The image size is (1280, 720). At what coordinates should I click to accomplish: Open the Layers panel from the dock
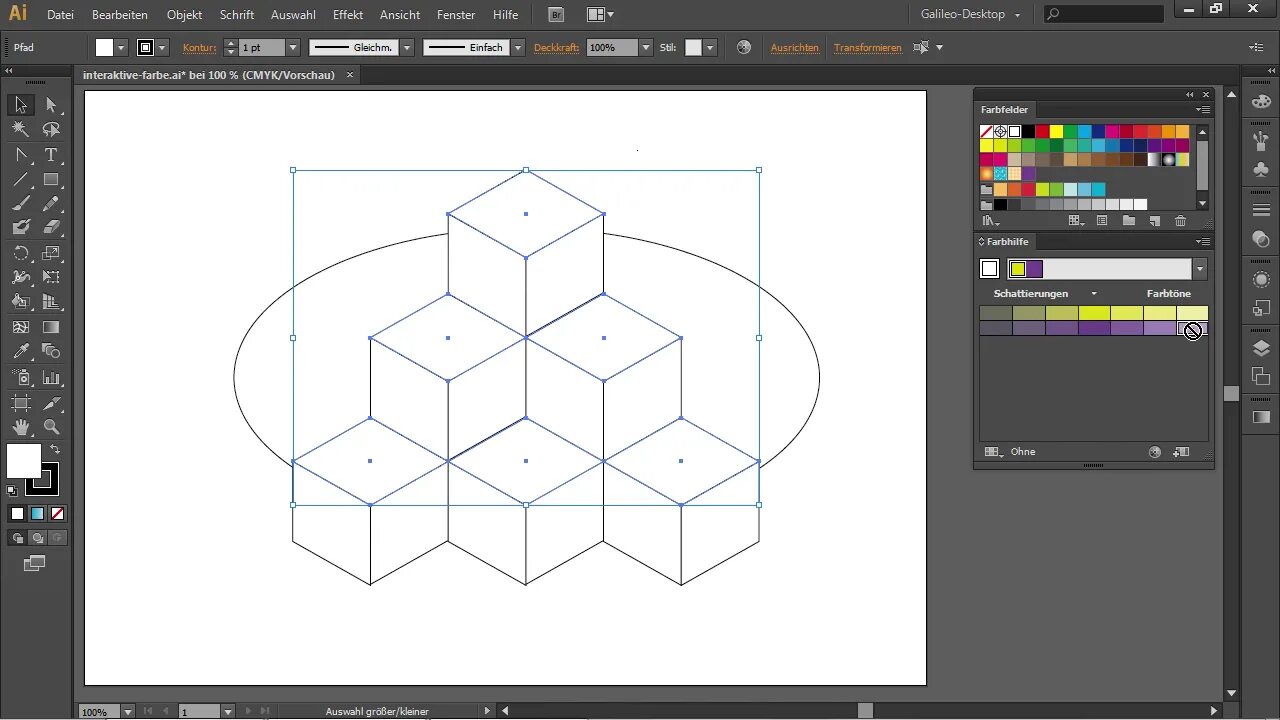1261,347
